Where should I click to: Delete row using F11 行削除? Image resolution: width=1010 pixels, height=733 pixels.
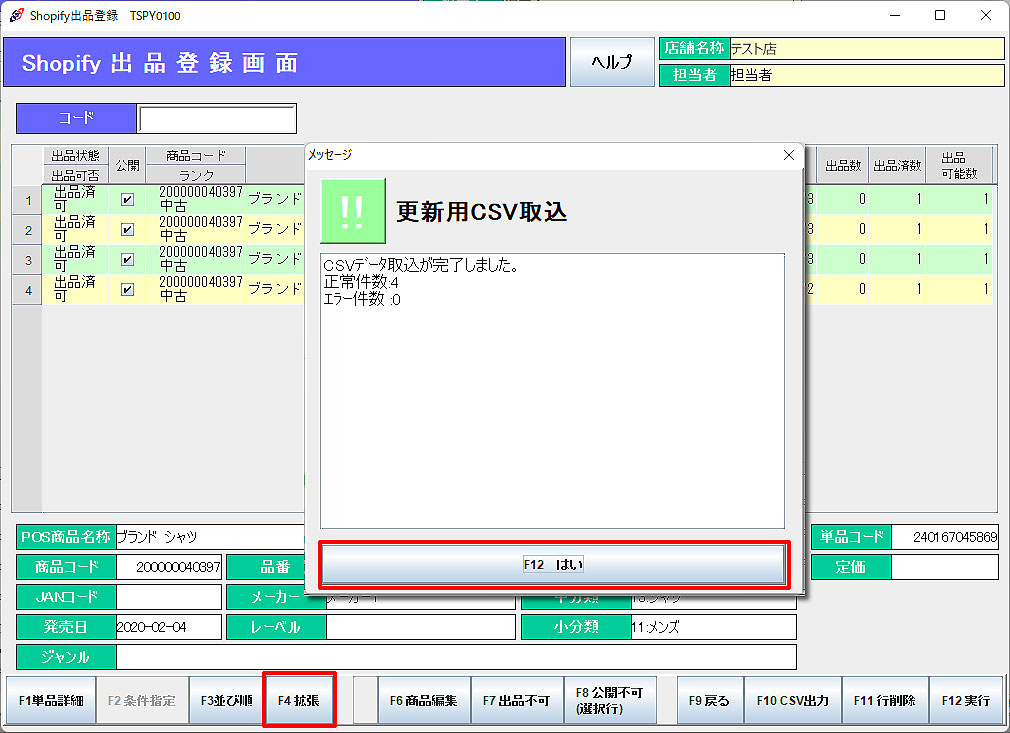coord(884,700)
